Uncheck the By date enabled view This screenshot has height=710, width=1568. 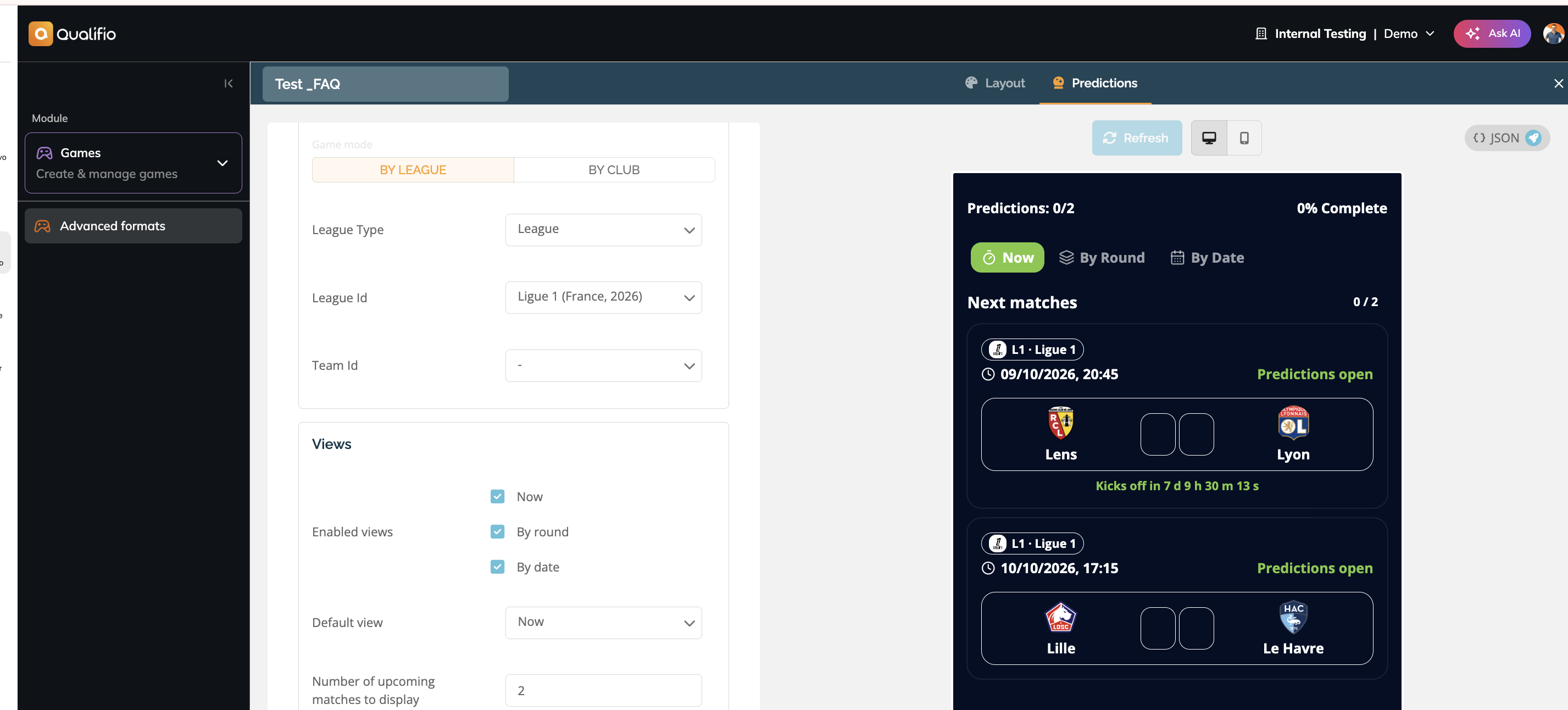click(497, 567)
